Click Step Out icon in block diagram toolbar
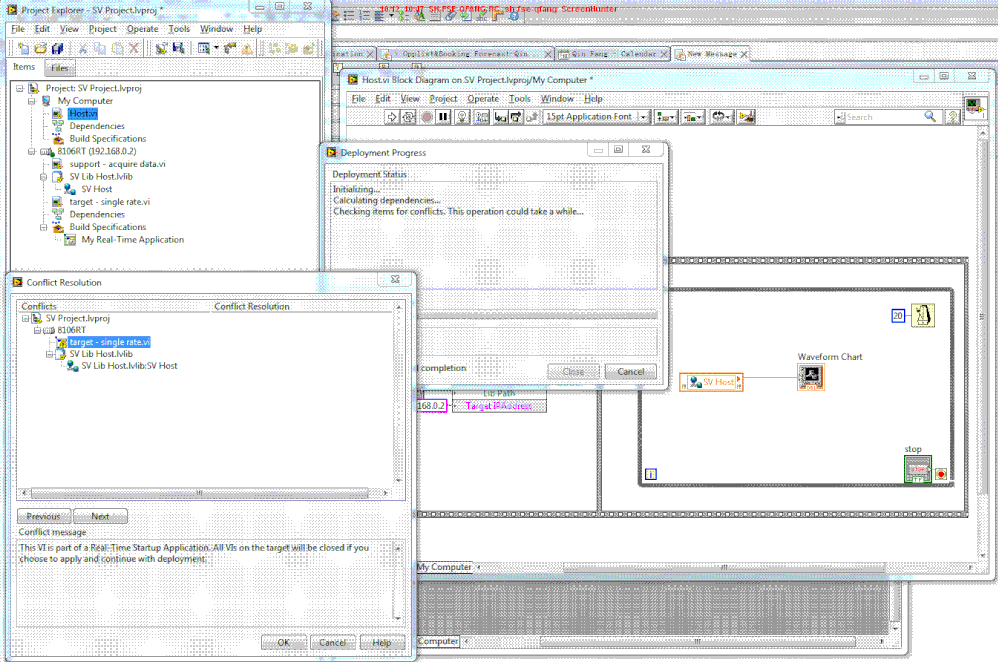Screen dimensions: 999x662 (x=533, y=117)
